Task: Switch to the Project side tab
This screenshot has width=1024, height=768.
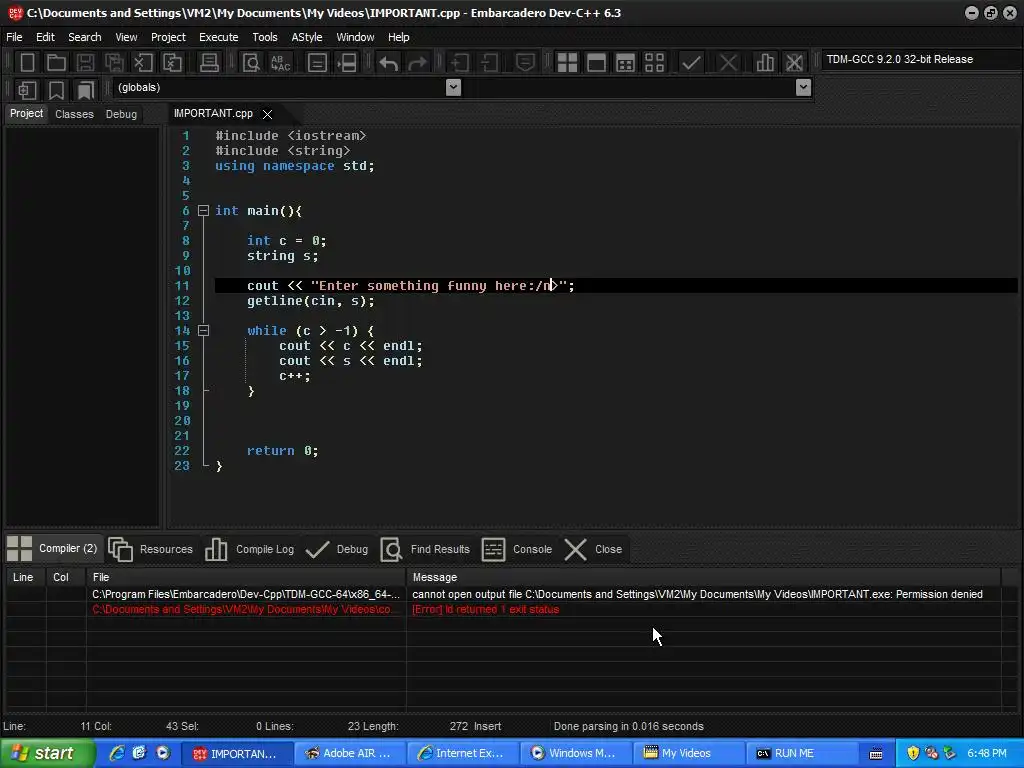Action: pyautogui.click(x=26, y=114)
